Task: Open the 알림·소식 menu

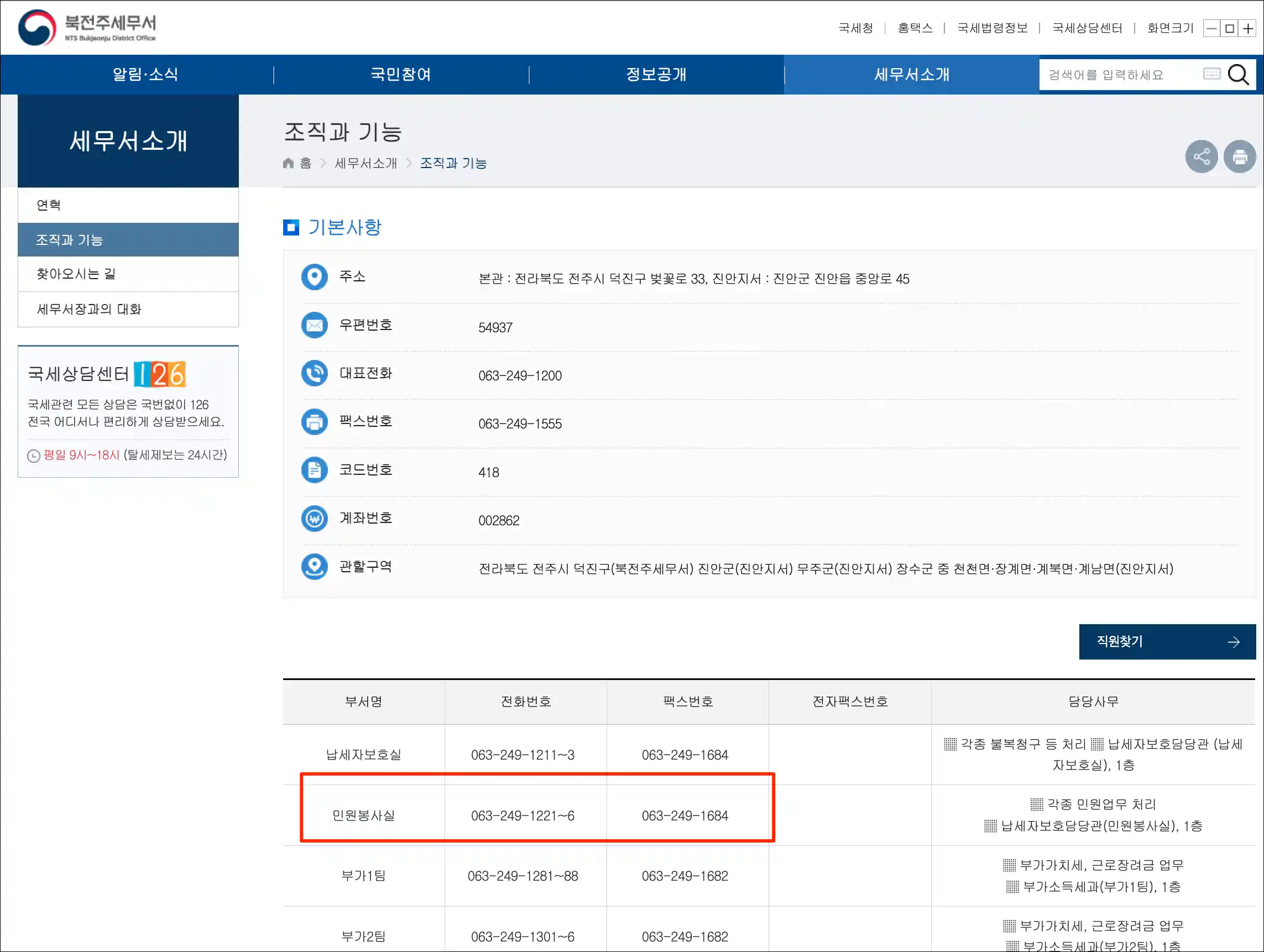Action: click(x=145, y=74)
